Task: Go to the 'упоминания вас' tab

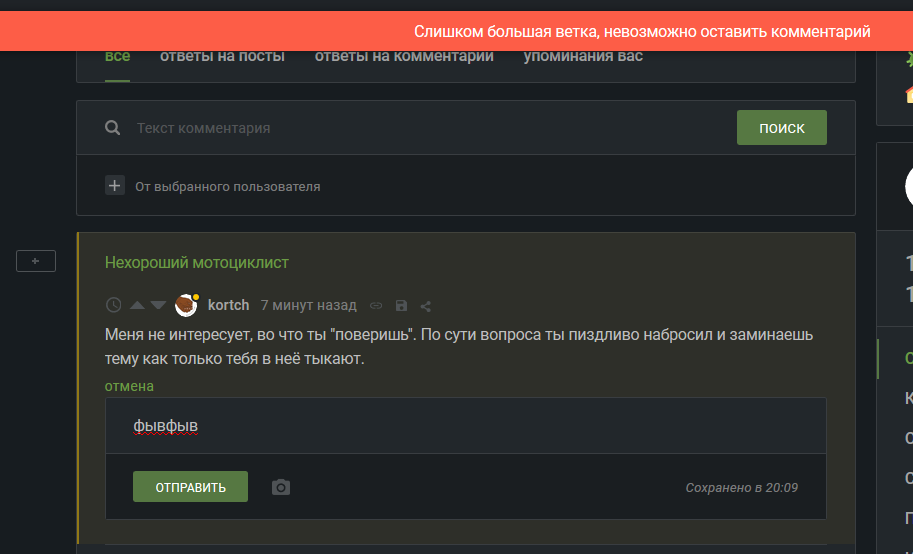Action: click(583, 57)
